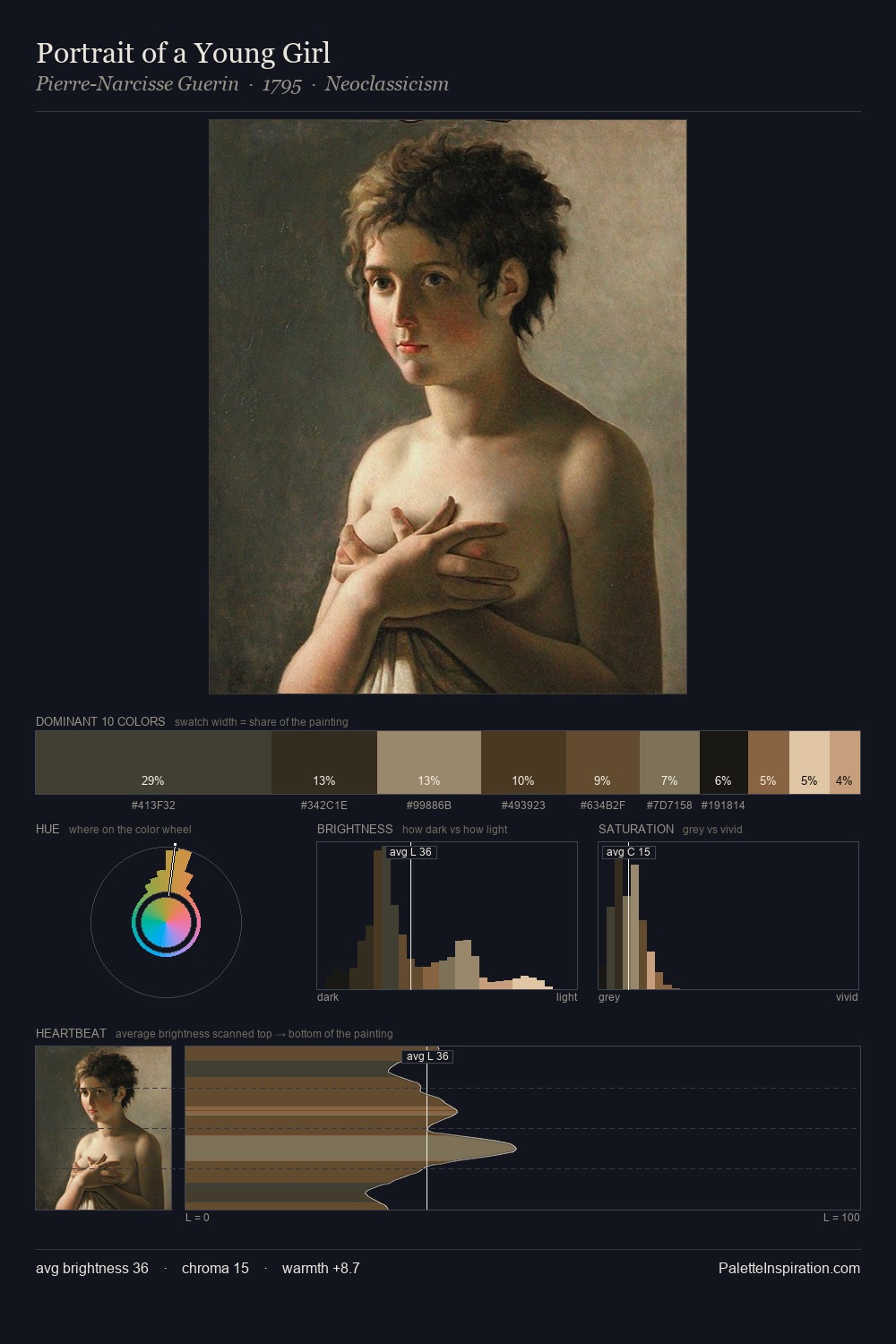896x1344 pixels.
Task: Click the brightness histogram chart
Action: pos(447,916)
